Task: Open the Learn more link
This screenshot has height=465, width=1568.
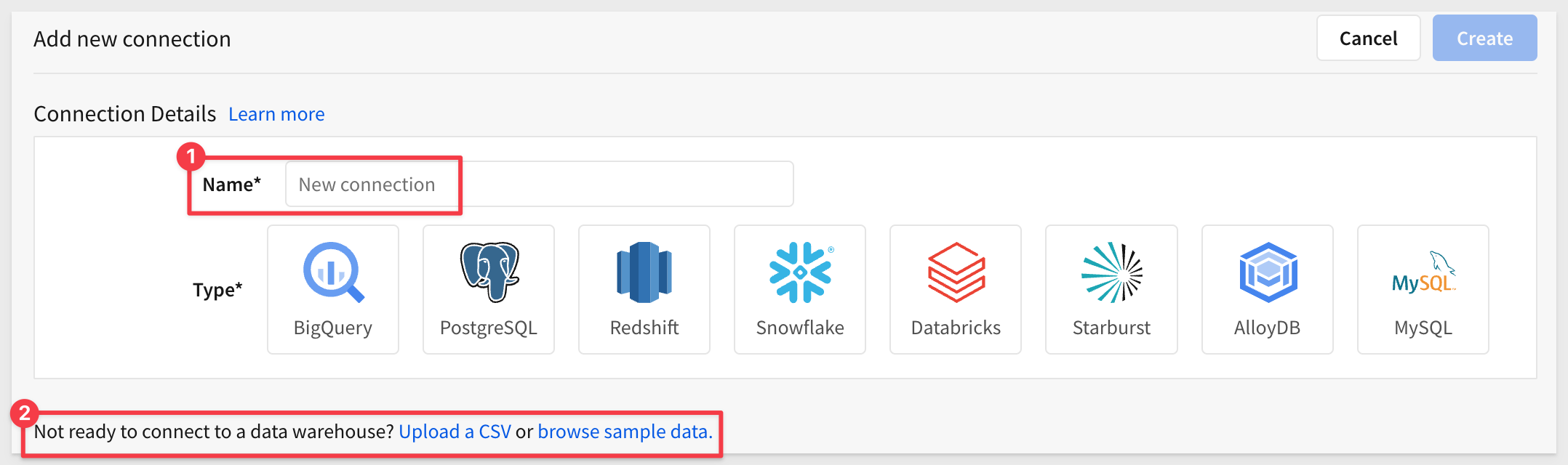Action: click(x=276, y=114)
